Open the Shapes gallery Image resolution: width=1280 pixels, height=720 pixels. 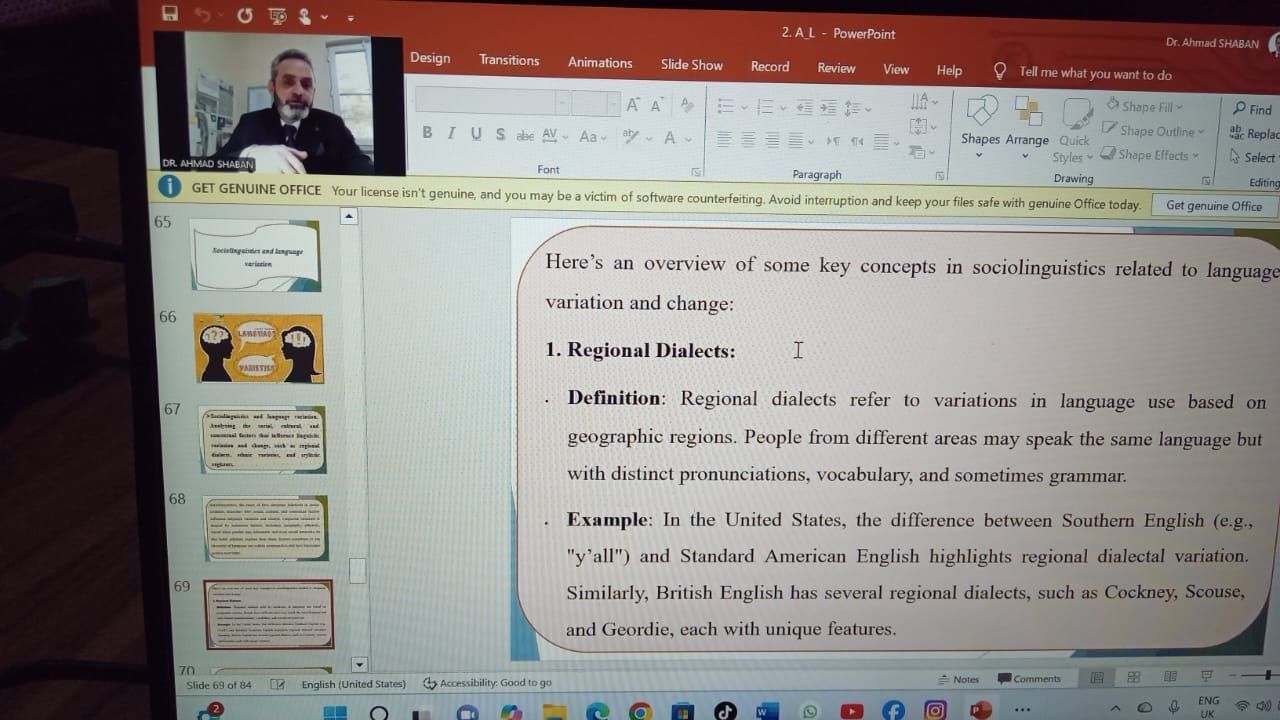[980, 124]
